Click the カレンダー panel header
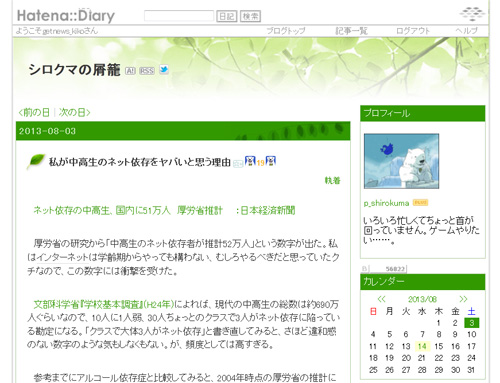This screenshot has width=500, height=383. point(423,282)
